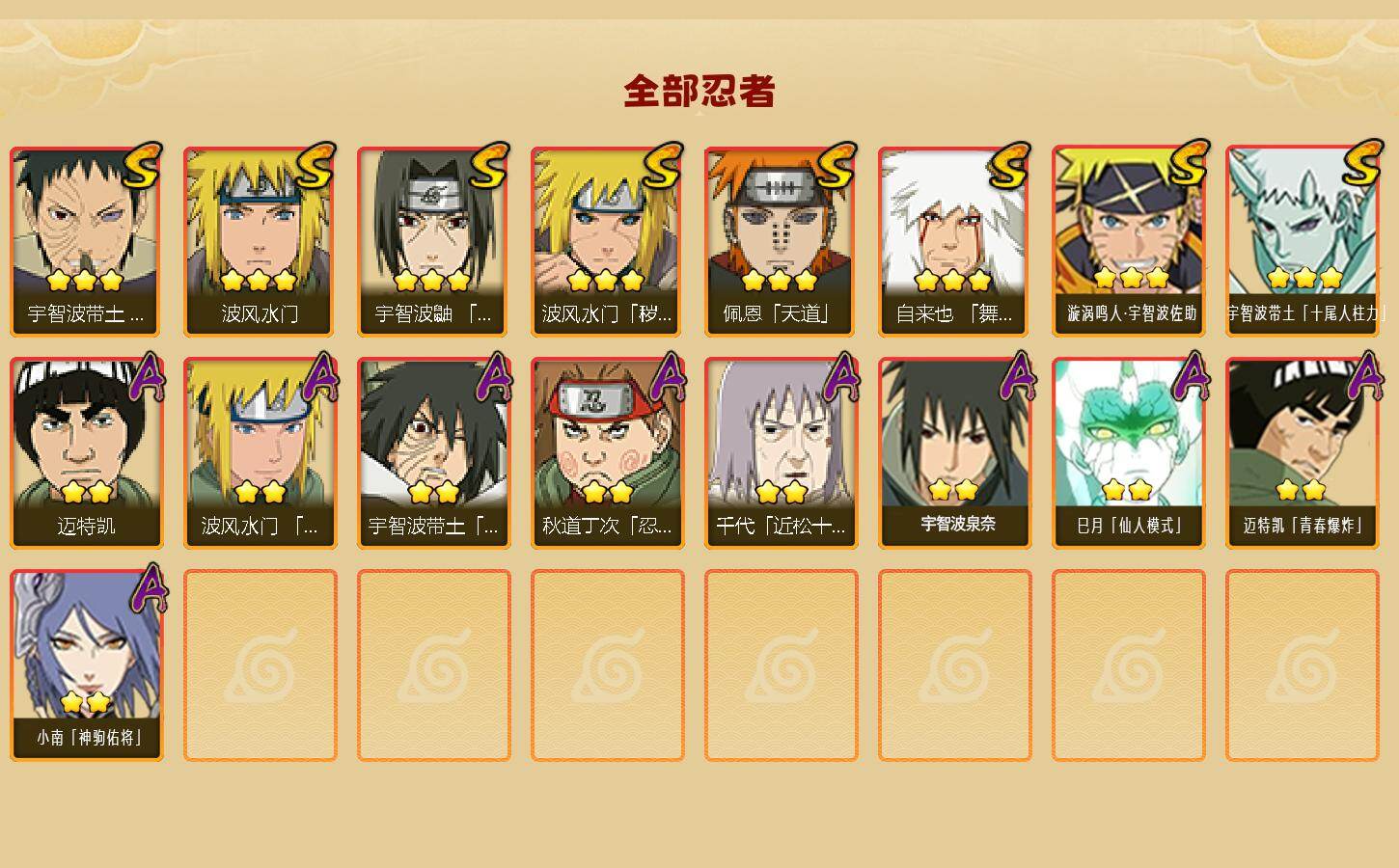Choose the 宇智波带土「十尾人柱力」 card
Viewport: 1399px width, 868px height.
[1302, 241]
